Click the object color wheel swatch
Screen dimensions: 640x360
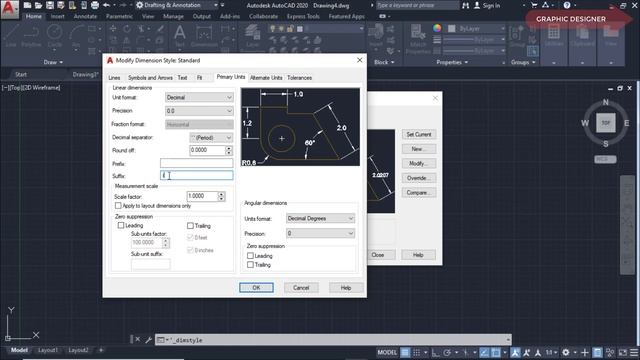click(x=437, y=28)
